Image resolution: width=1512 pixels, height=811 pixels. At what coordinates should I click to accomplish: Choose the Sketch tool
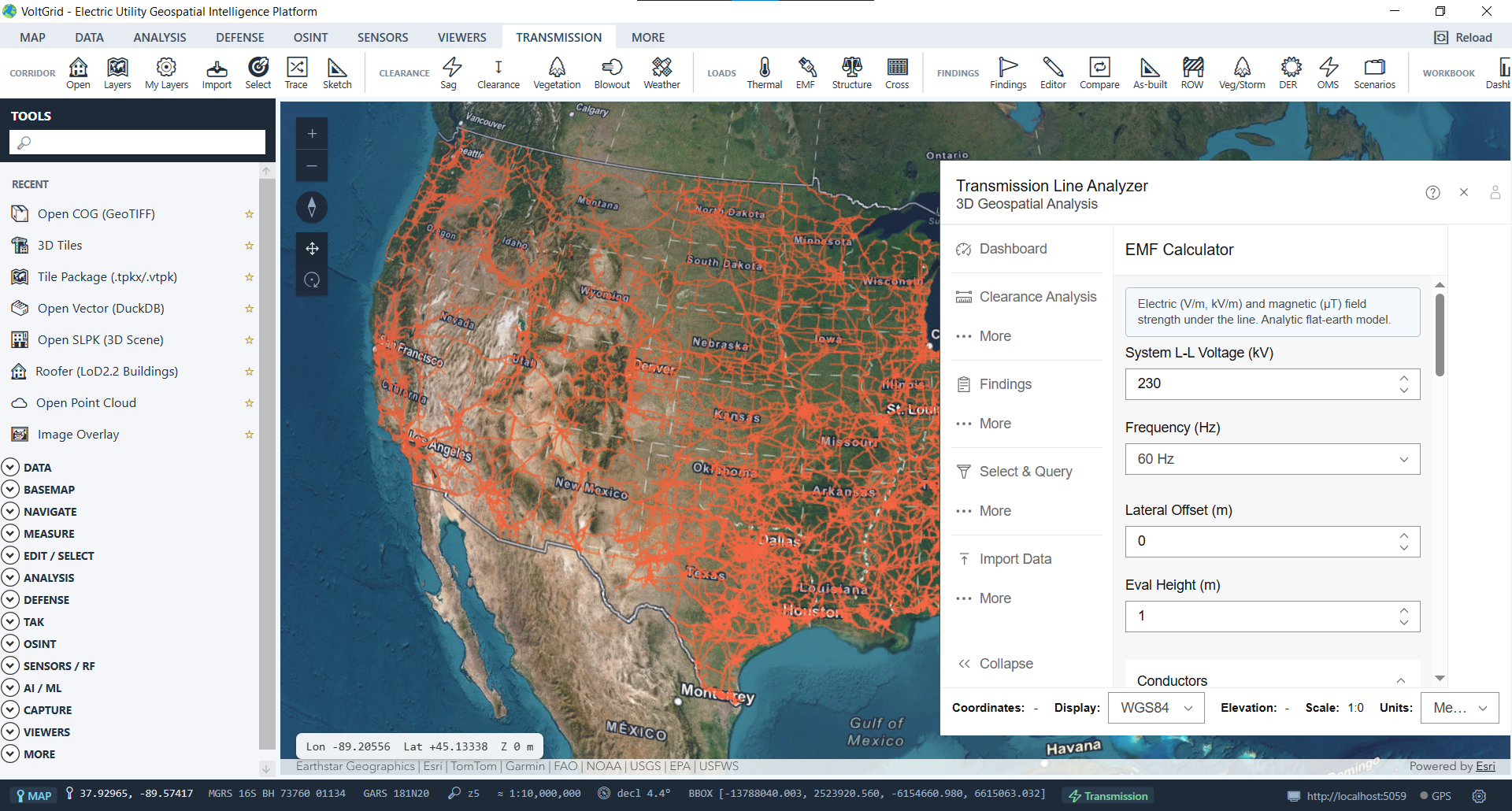click(337, 73)
